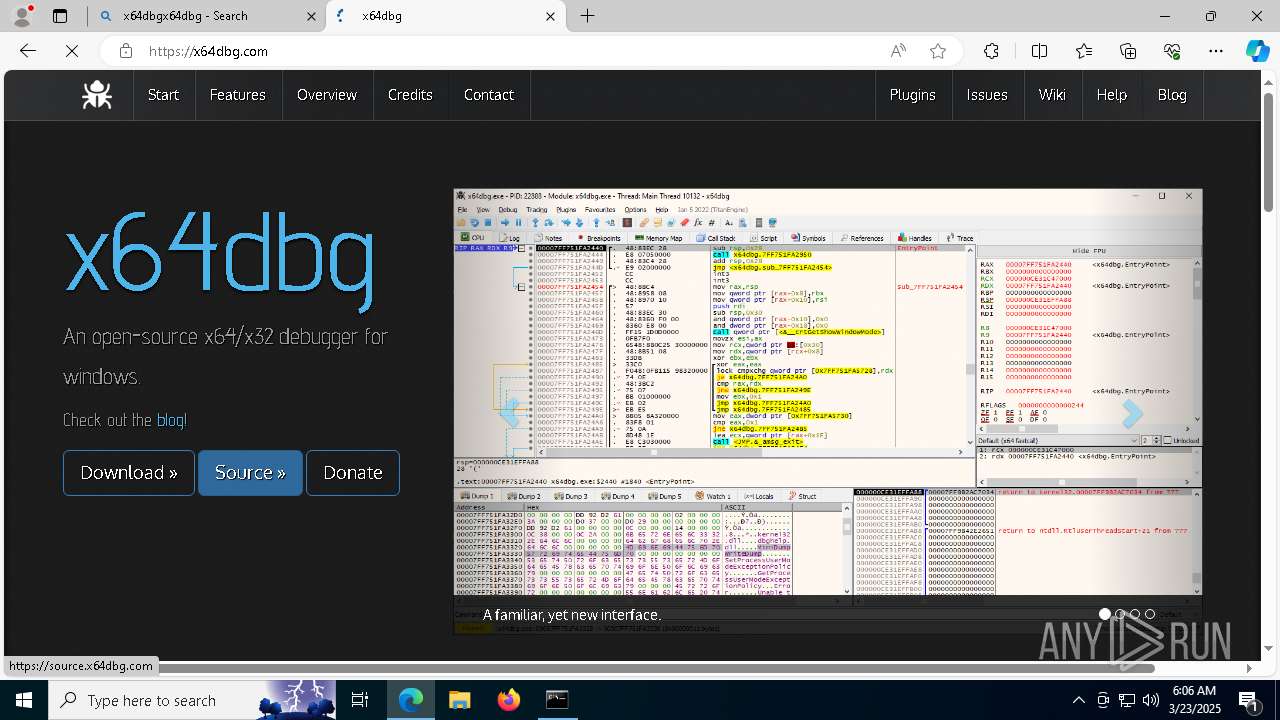Open the notification center icon
The image size is (1280, 720).
tap(1250, 700)
